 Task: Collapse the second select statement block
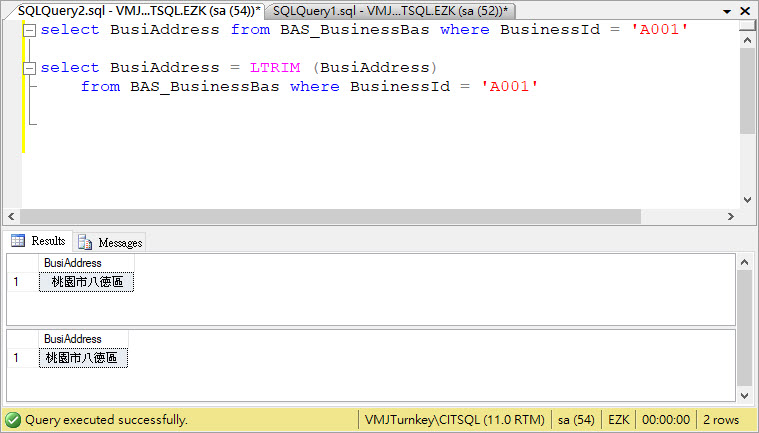coord(30,68)
